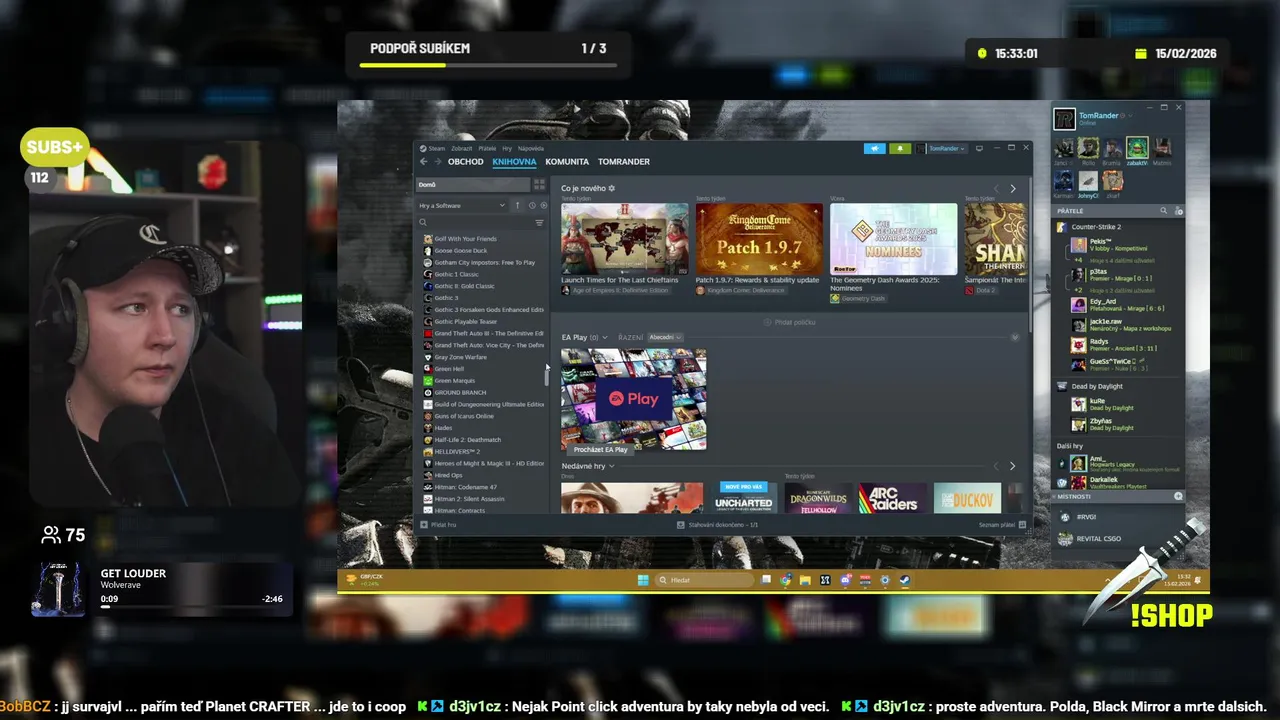Open File Explorer folder icon in taskbar

point(805,580)
